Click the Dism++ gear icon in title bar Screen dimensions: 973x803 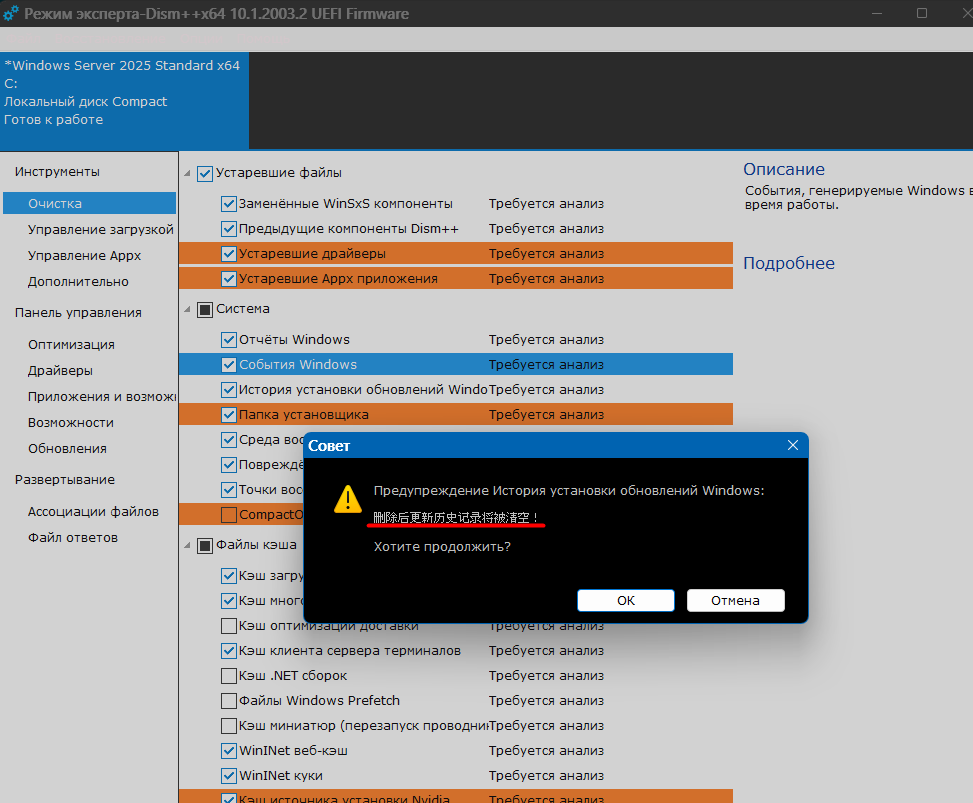click(12, 14)
